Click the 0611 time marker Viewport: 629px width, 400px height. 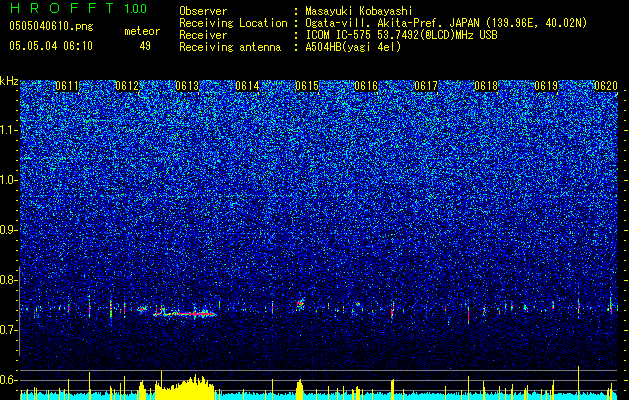[x=67, y=86]
